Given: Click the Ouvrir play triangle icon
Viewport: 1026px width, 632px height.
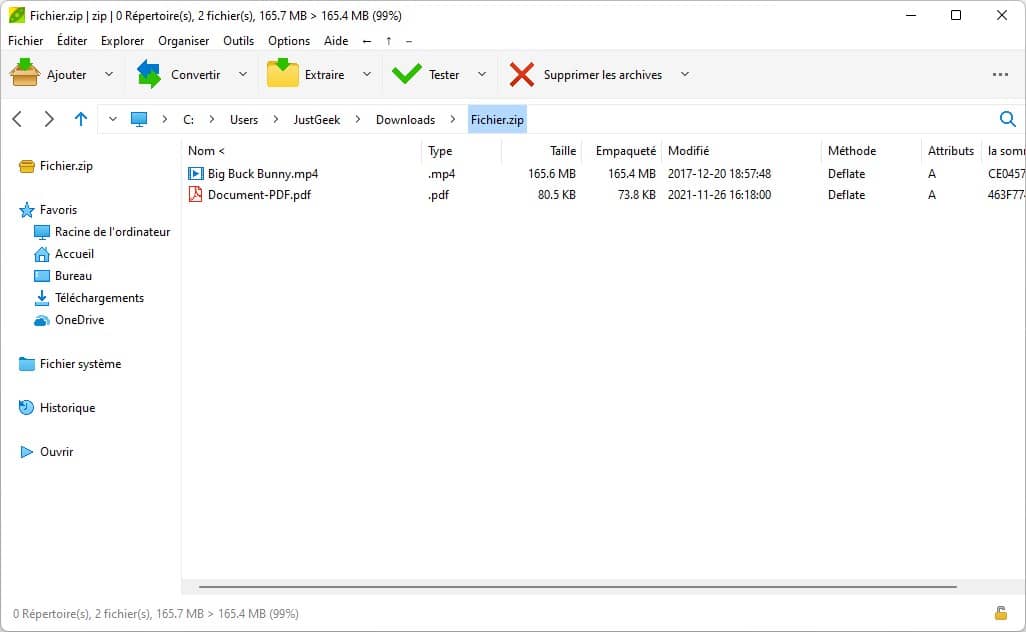Looking at the screenshot, I should coord(27,452).
